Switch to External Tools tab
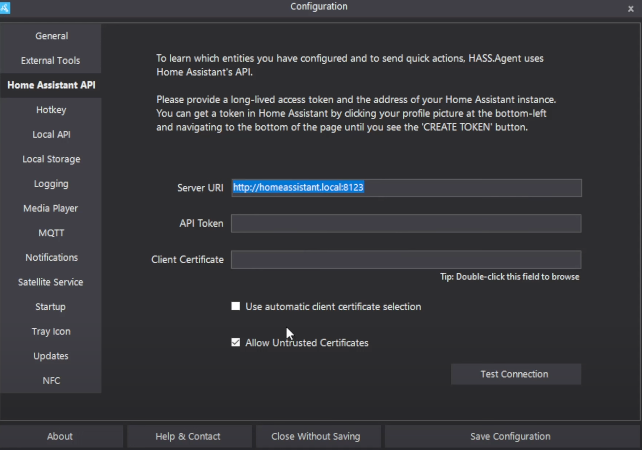 51,61
